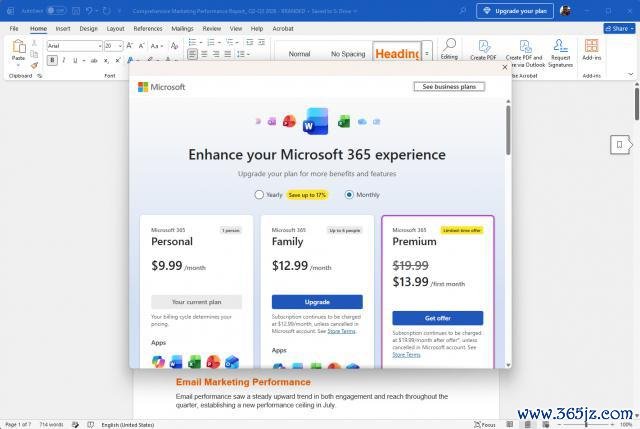Select the Format Painter brush icon

click(x=34, y=65)
